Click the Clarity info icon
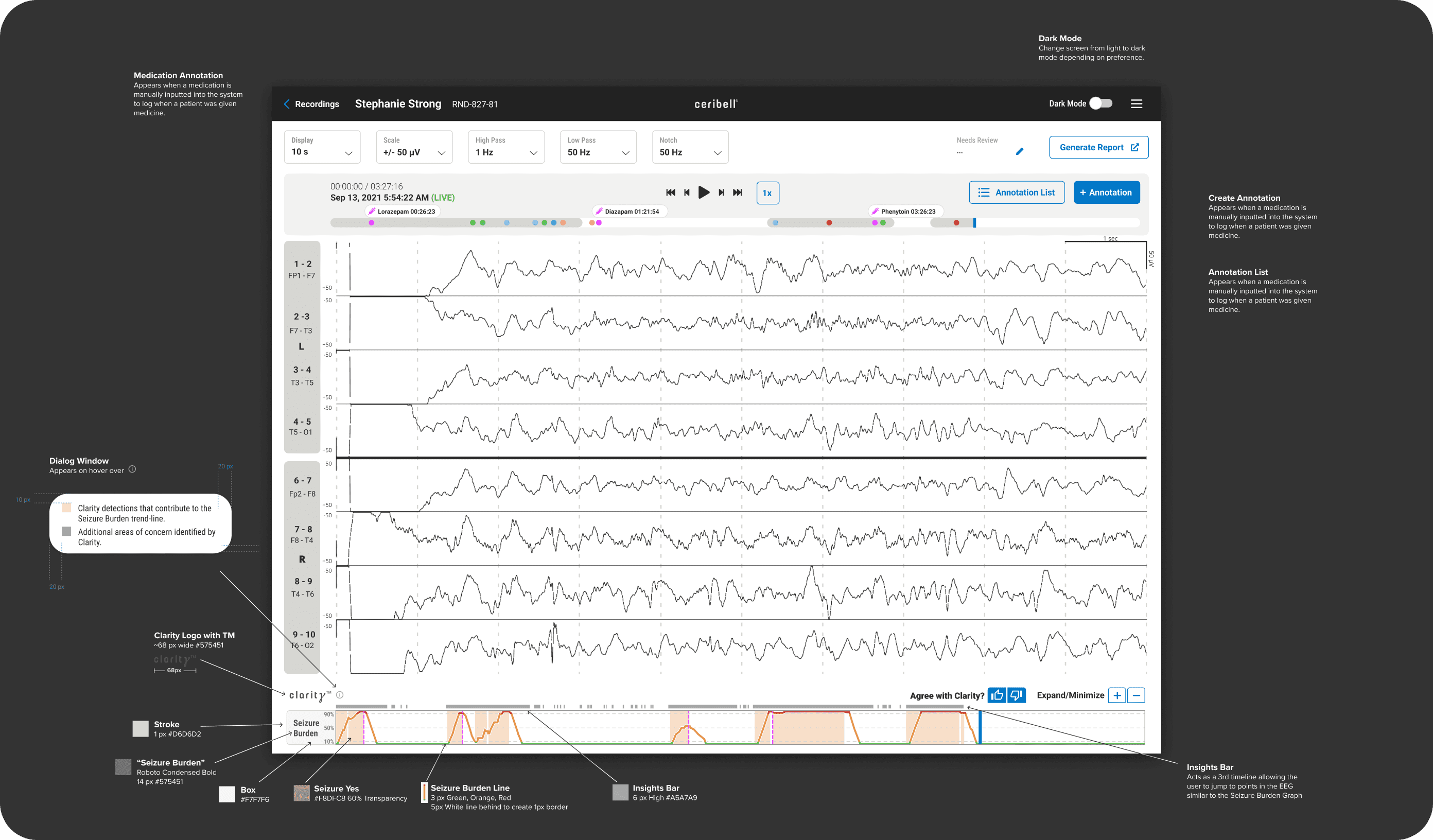1433x840 pixels. coord(340,694)
